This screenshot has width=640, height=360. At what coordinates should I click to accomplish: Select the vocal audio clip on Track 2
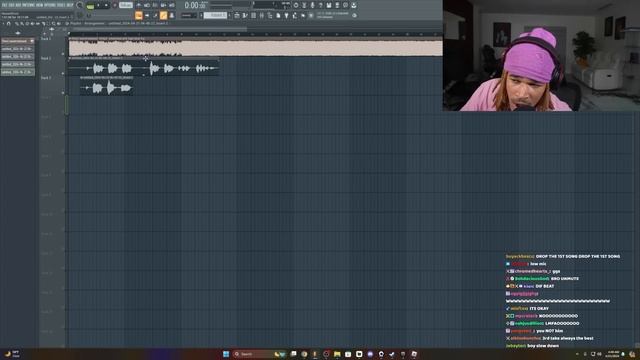(x=144, y=67)
